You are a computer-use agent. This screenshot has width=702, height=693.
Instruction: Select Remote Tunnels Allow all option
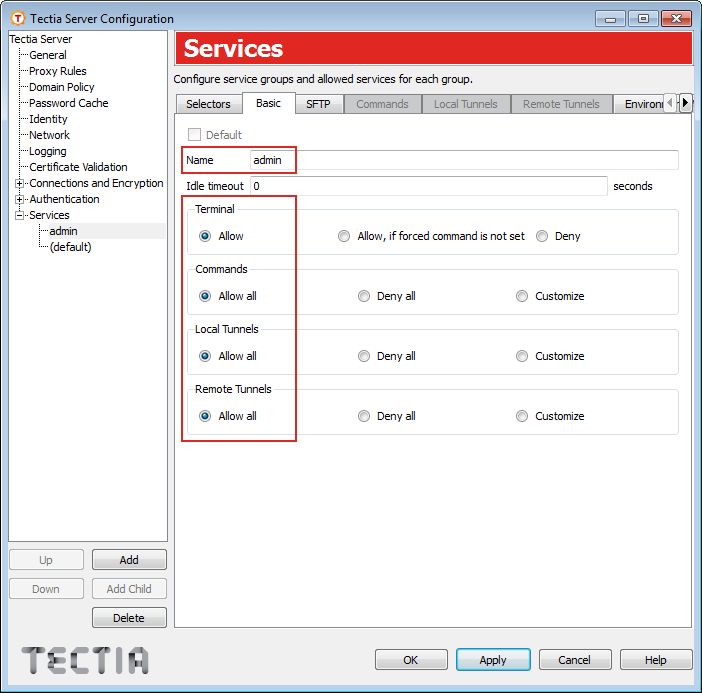tap(205, 416)
